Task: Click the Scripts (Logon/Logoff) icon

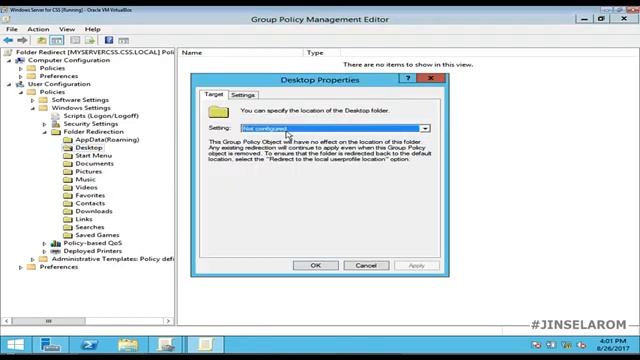Action: [56, 116]
